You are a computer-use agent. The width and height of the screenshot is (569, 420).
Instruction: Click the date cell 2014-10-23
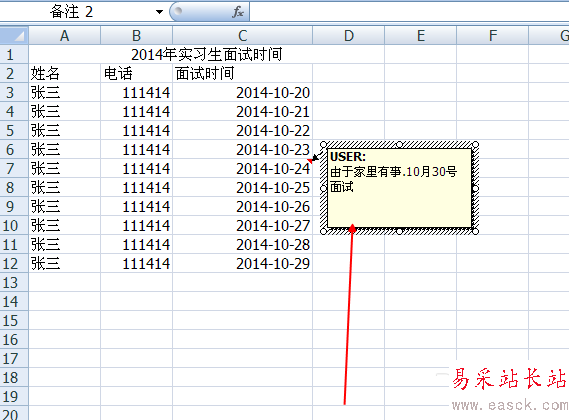[x=242, y=150]
